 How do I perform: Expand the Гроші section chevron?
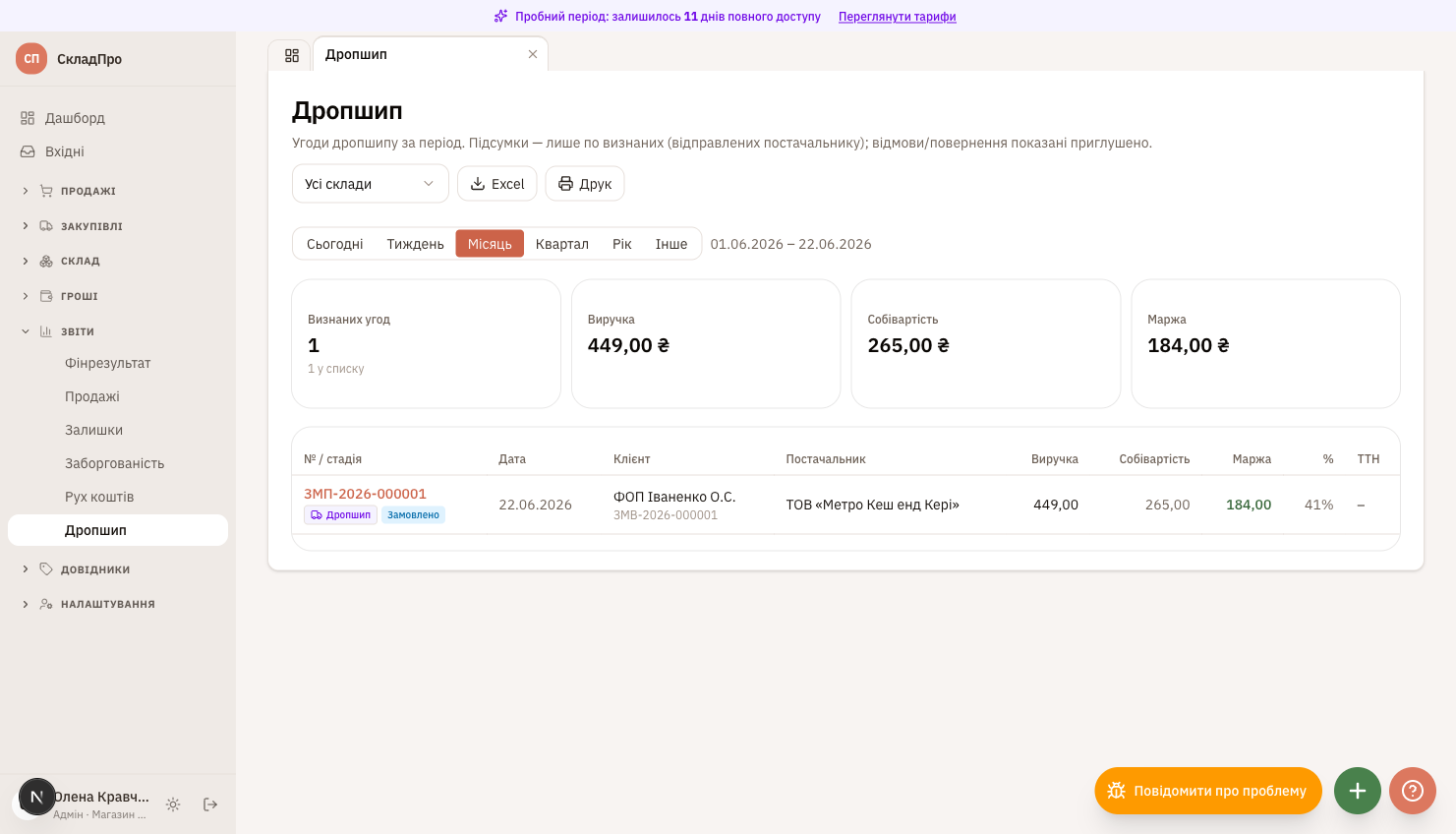(26, 296)
